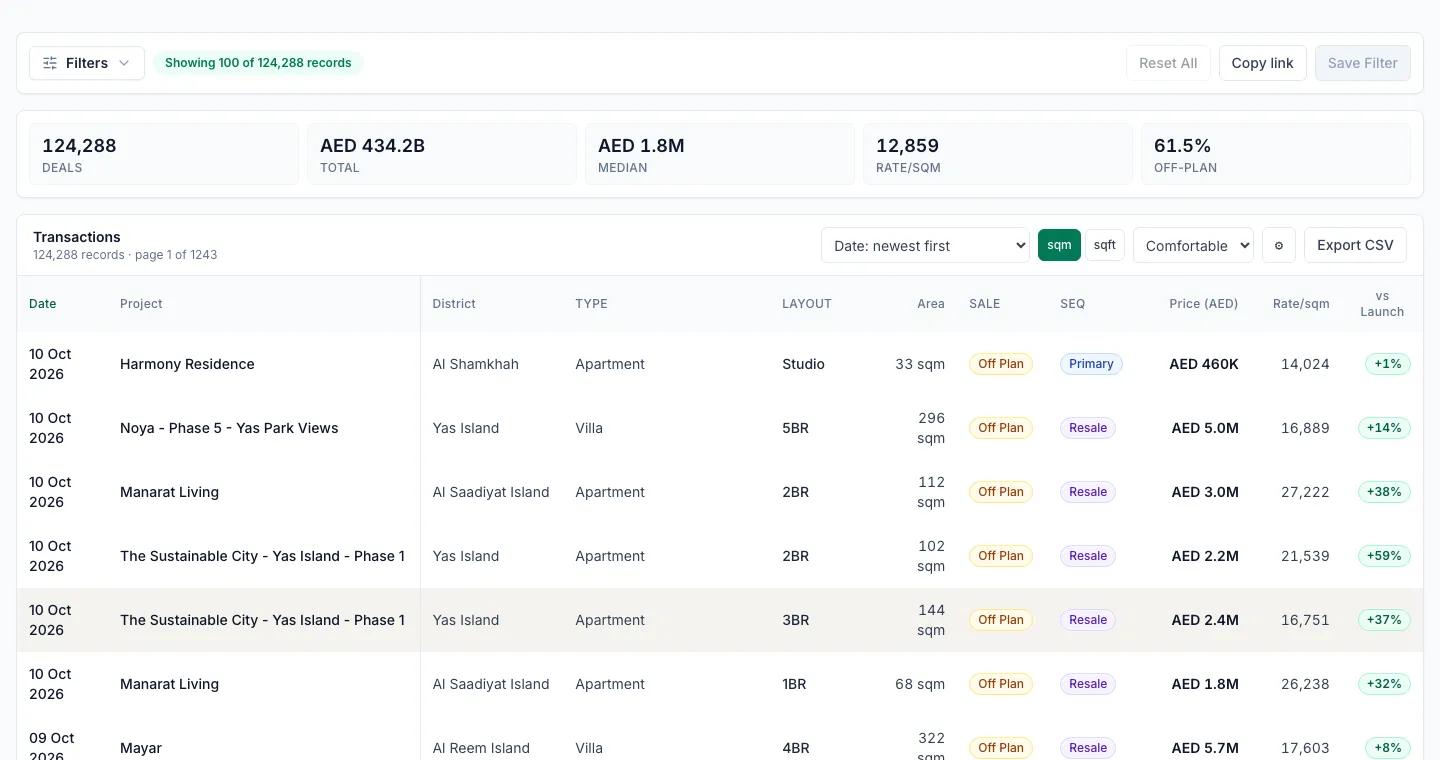
Task: Click the AED 5.0M price cell
Action: (x=1205, y=428)
